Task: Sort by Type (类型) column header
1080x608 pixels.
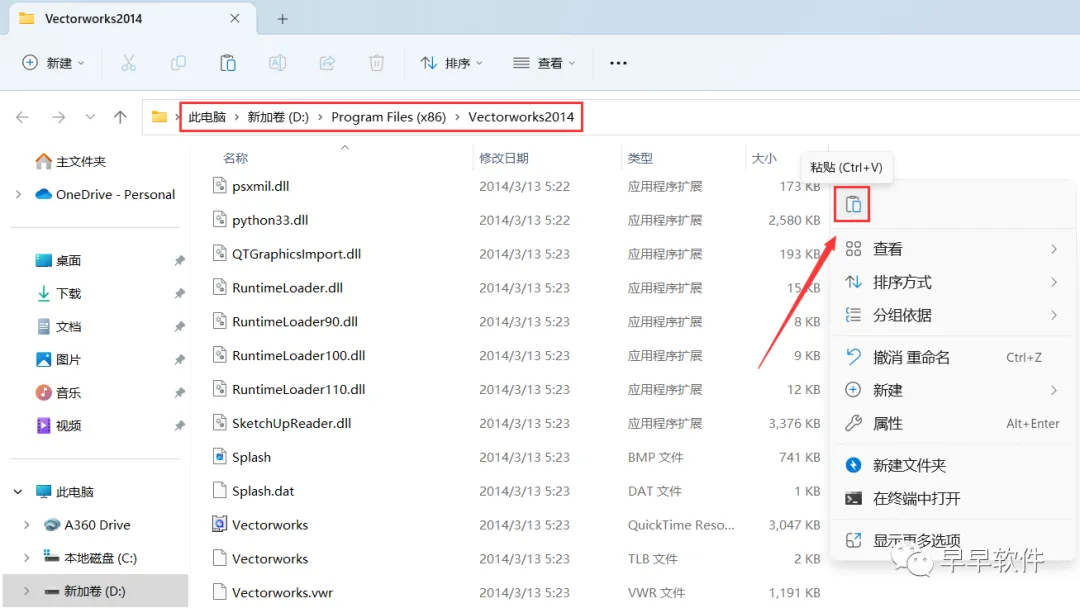Action: (x=641, y=158)
